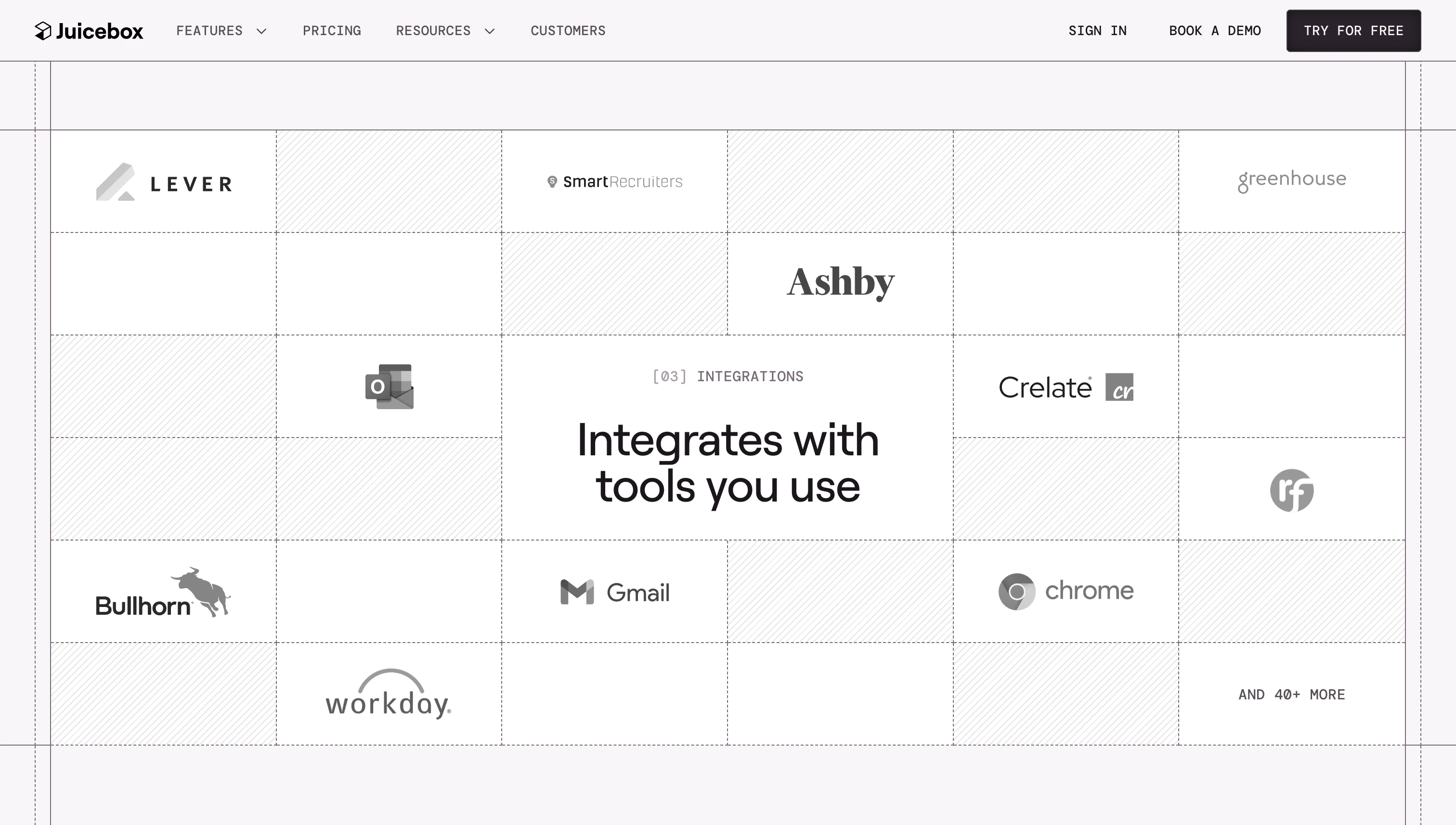1456x825 pixels.
Task: Click the 'AND 40+ MORE' text
Action: pyautogui.click(x=1292, y=695)
